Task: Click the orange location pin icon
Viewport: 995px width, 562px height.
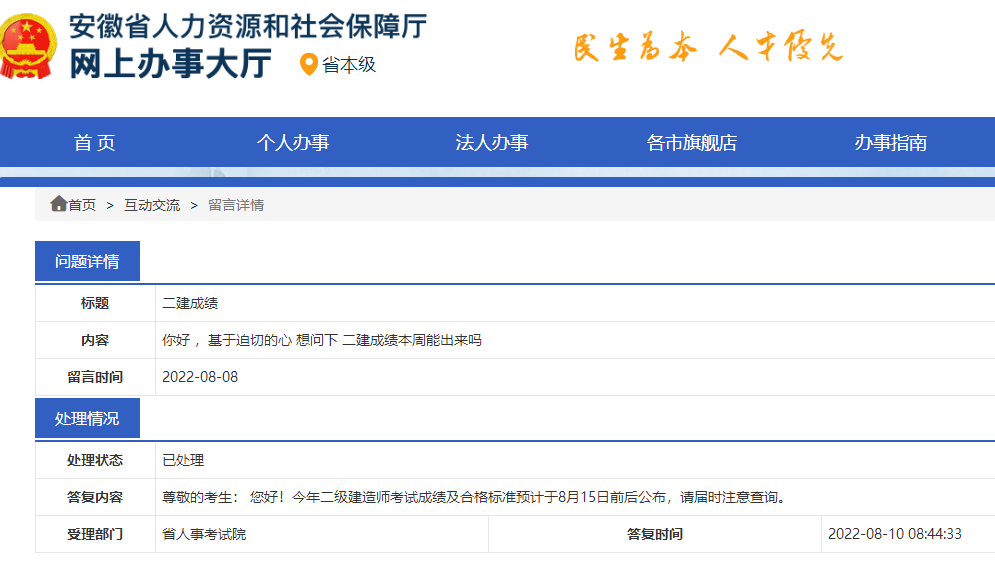Action: click(x=309, y=65)
